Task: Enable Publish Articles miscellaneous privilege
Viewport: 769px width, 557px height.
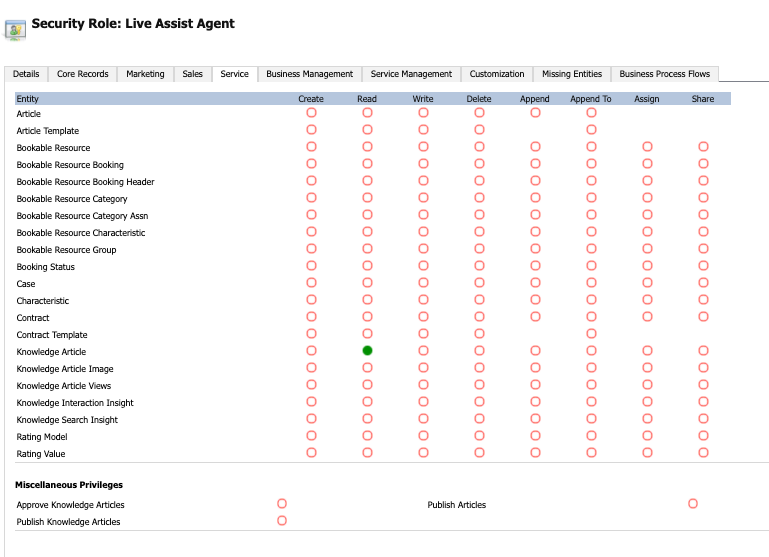Action: click(x=693, y=504)
